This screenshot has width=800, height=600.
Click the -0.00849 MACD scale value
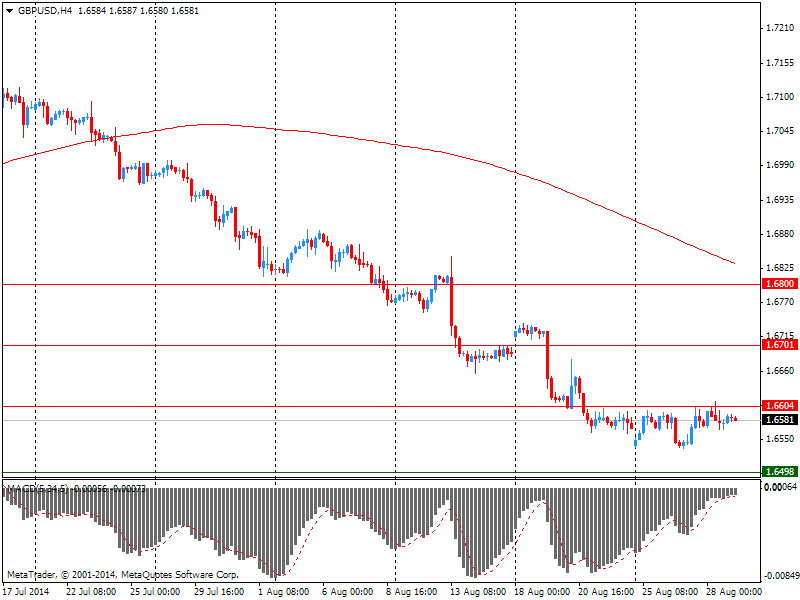tap(781, 576)
